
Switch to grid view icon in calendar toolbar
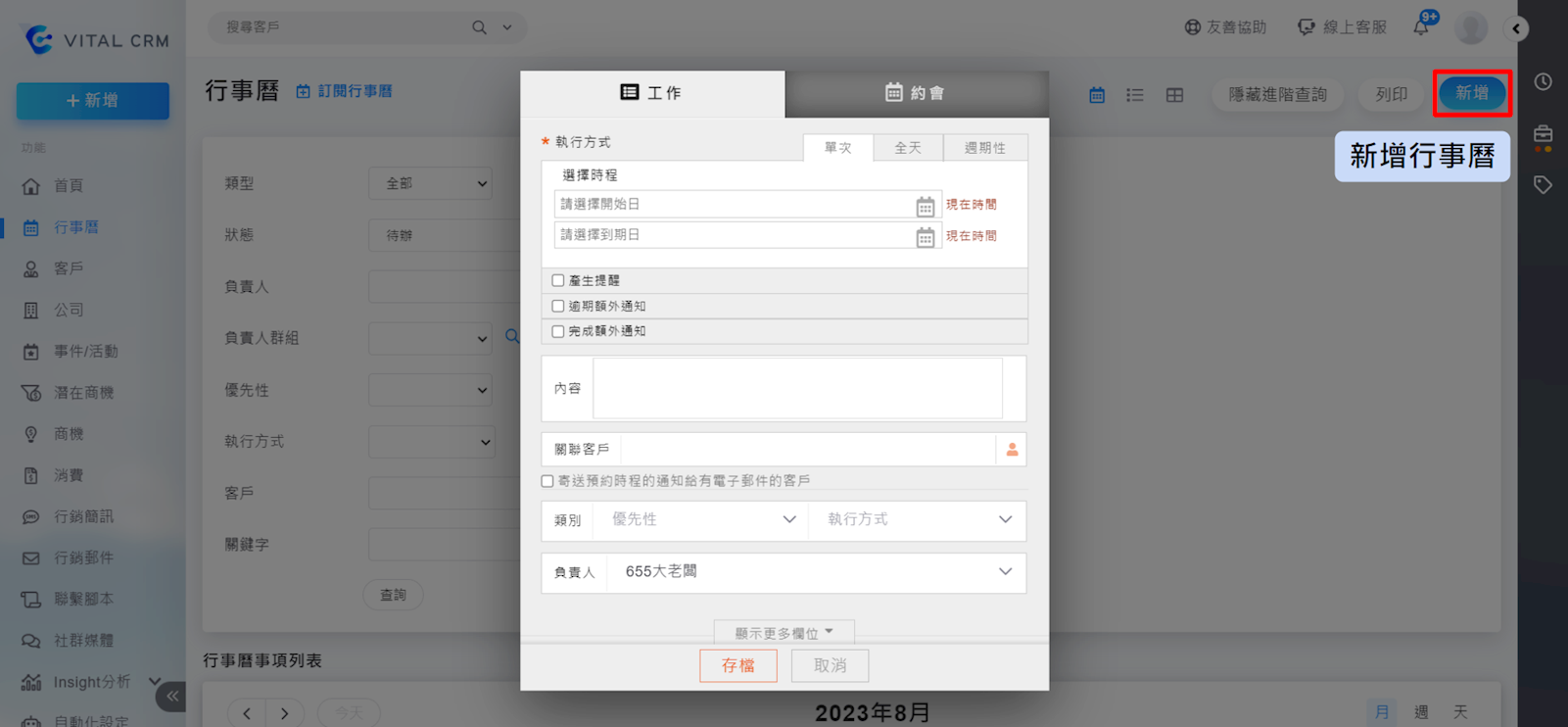pos(1174,95)
